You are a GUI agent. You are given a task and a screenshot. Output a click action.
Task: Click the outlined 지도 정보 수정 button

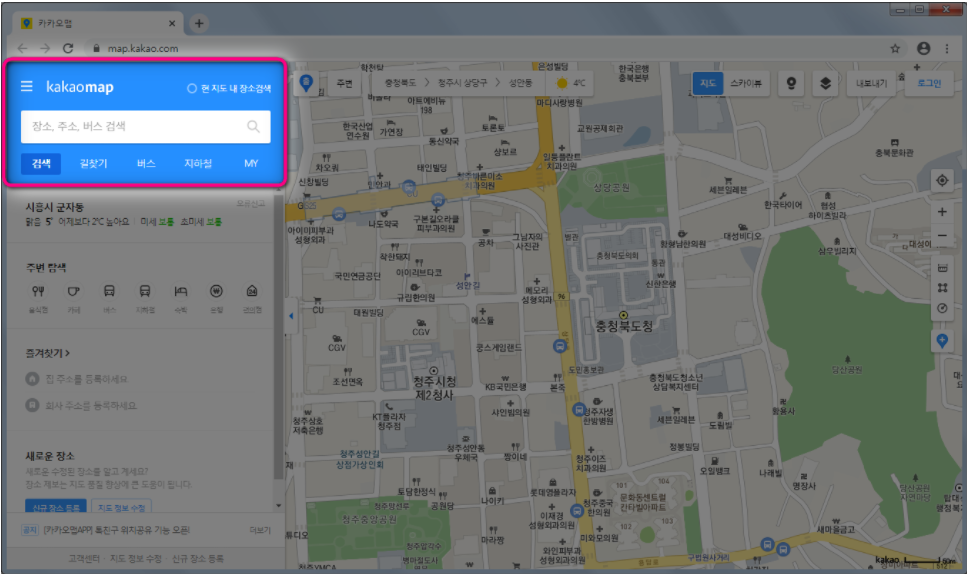pyautogui.click(x=121, y=507)
